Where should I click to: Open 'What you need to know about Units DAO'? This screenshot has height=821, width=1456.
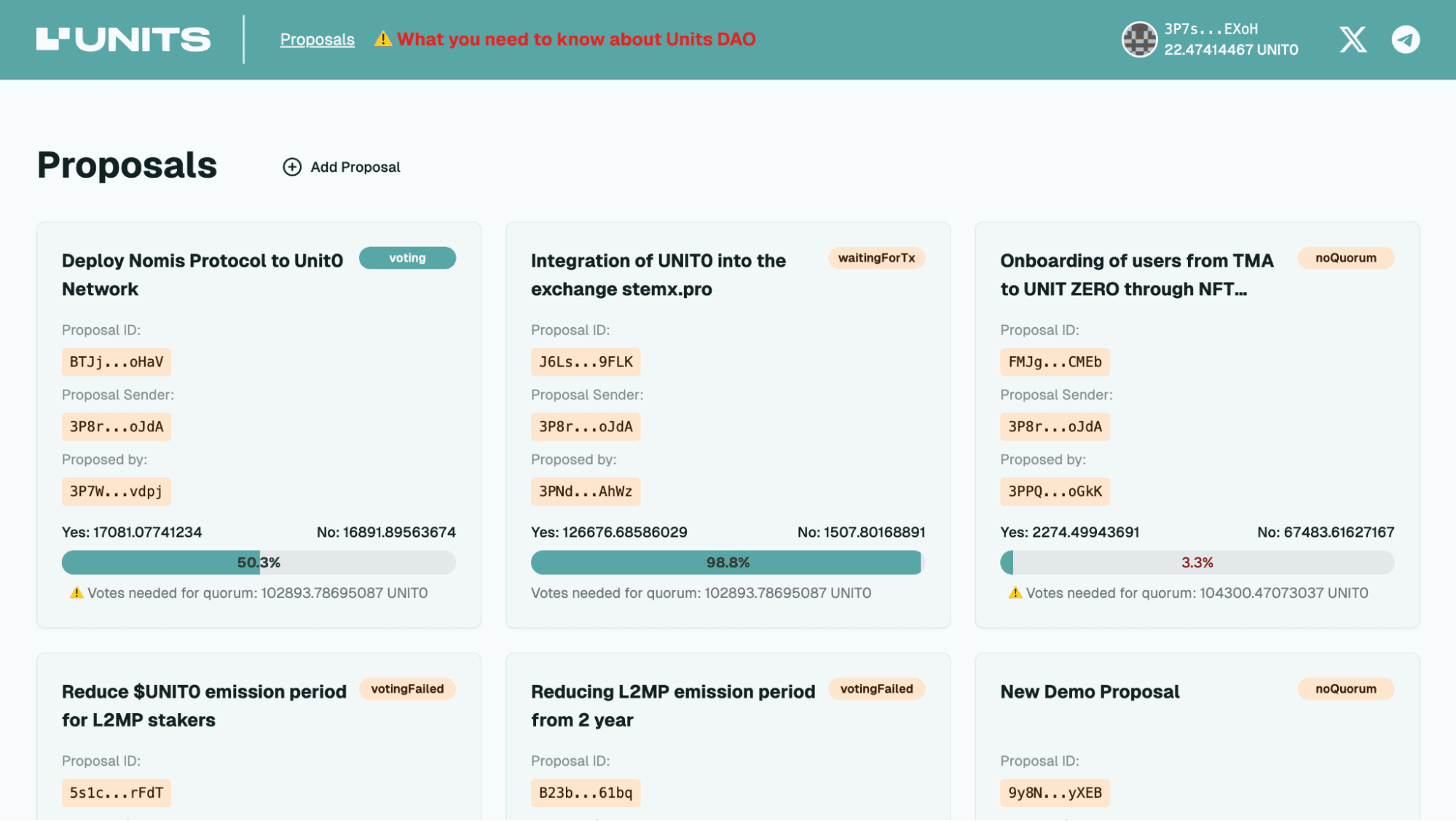(x=576, y=39)
